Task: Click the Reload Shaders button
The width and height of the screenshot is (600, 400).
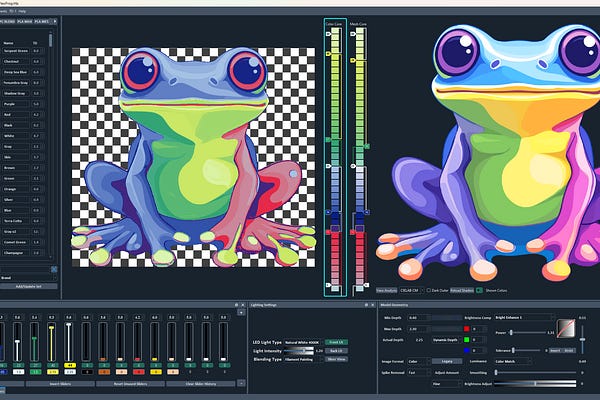Action: tap(462, 291)
